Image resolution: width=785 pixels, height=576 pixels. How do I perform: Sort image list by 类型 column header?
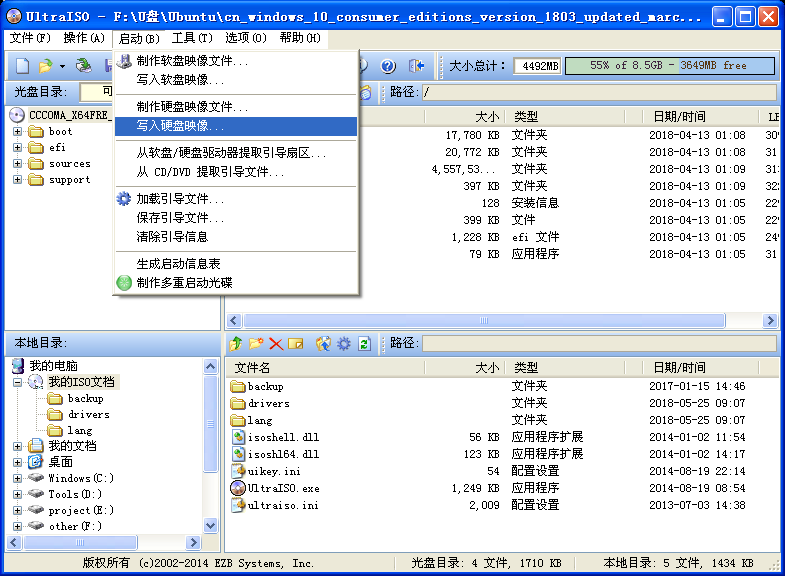[x=565, y=117]
